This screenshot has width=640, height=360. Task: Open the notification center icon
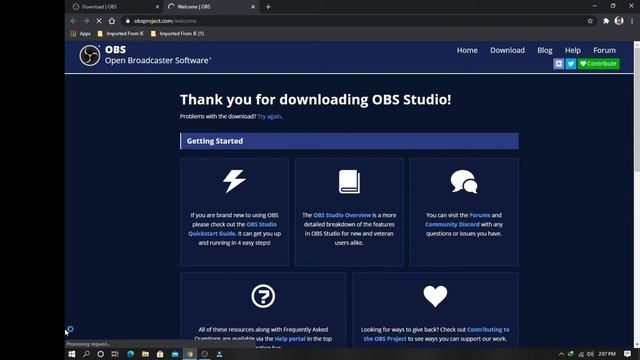point(627,354)
